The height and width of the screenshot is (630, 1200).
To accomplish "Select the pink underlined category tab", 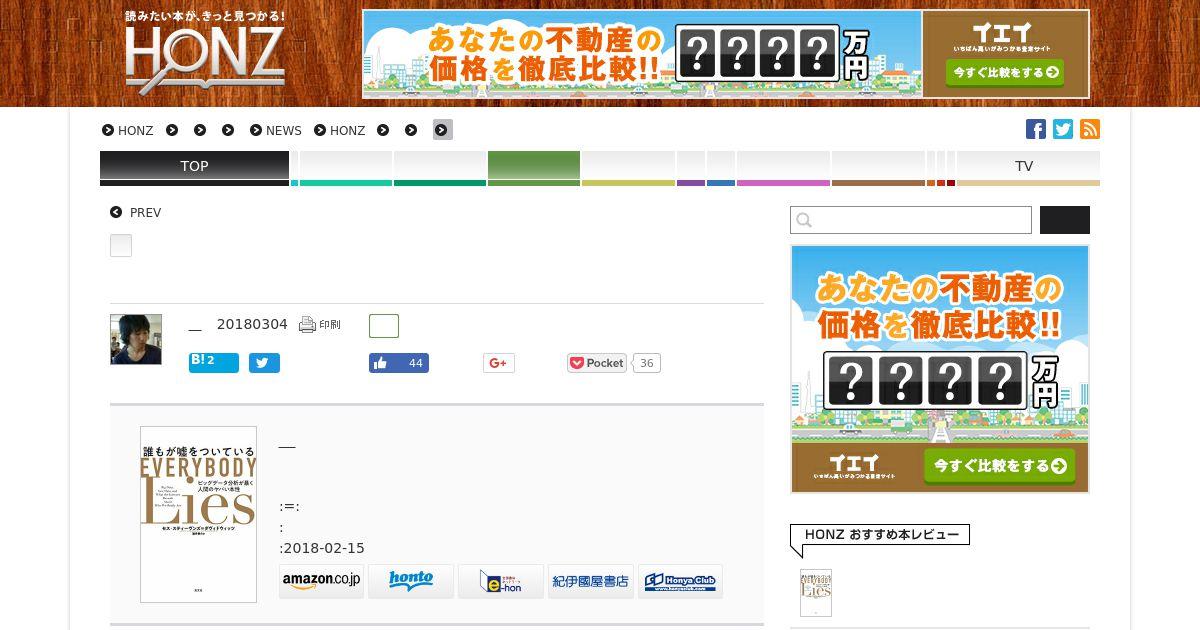I will (783, 168).
